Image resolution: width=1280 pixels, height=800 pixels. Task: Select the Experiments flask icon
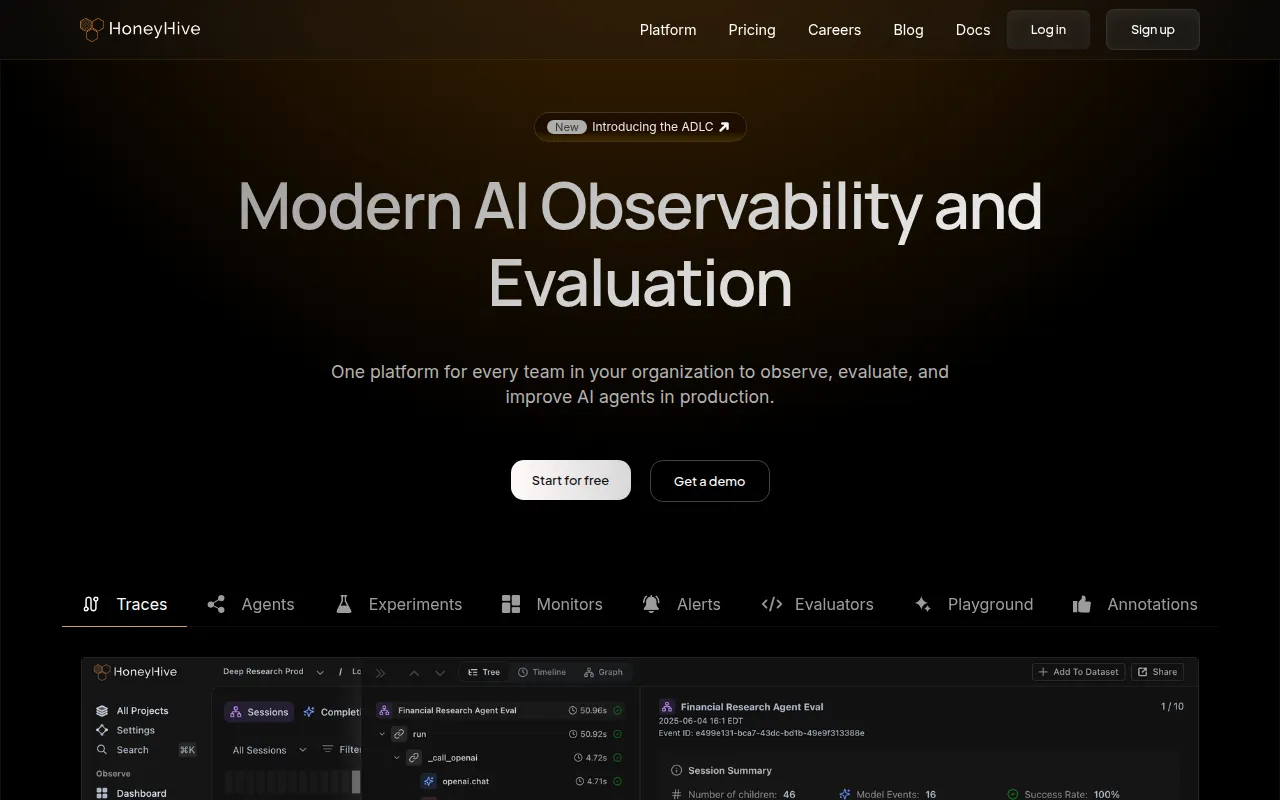[344, 604]
